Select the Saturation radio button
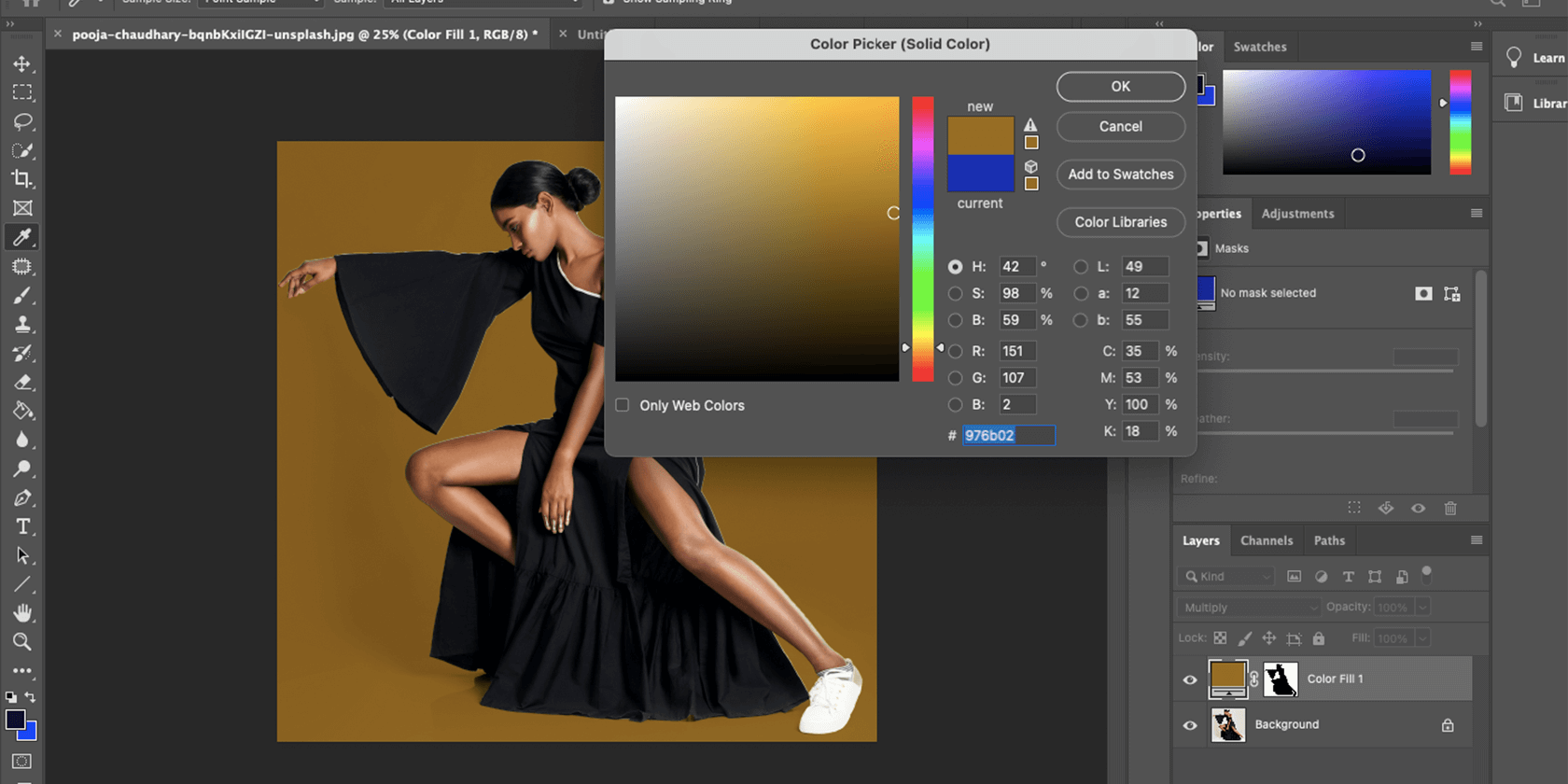The height and width of the screenshot is (784, 1568). click(x=955, y=293)
